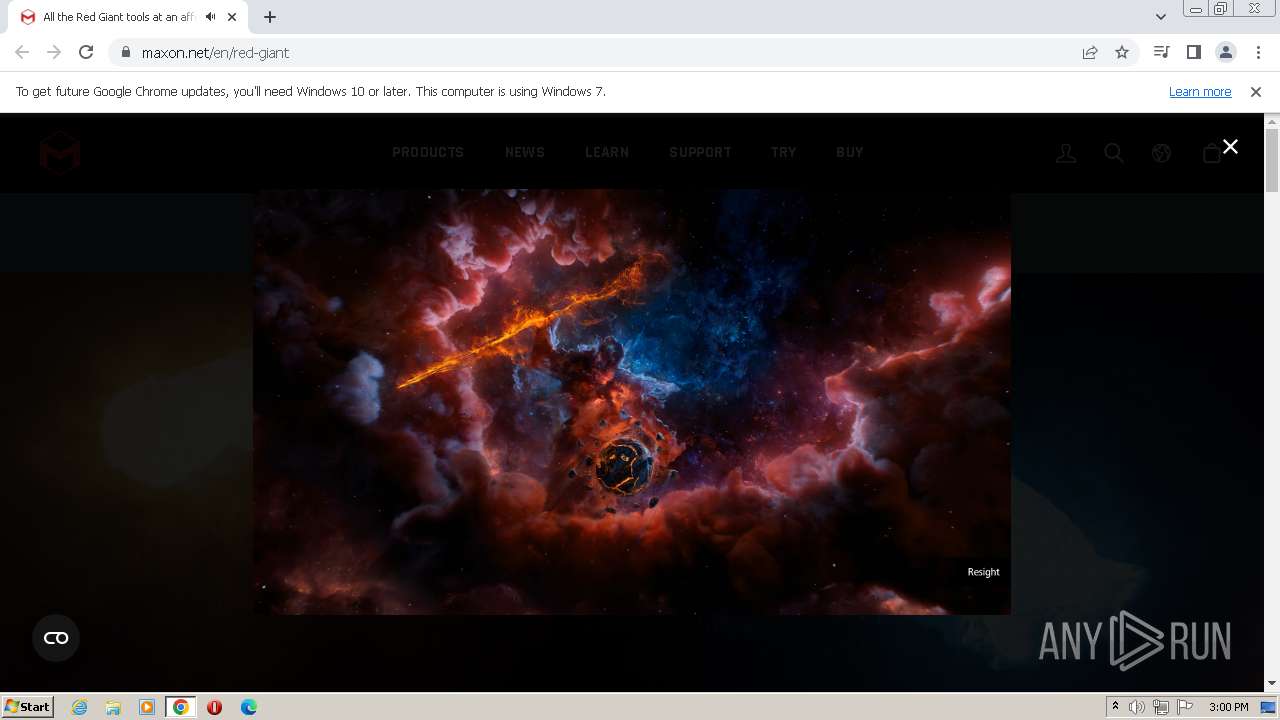View site security lock info
Screen dimensions: 1280x720
point(125,52)
